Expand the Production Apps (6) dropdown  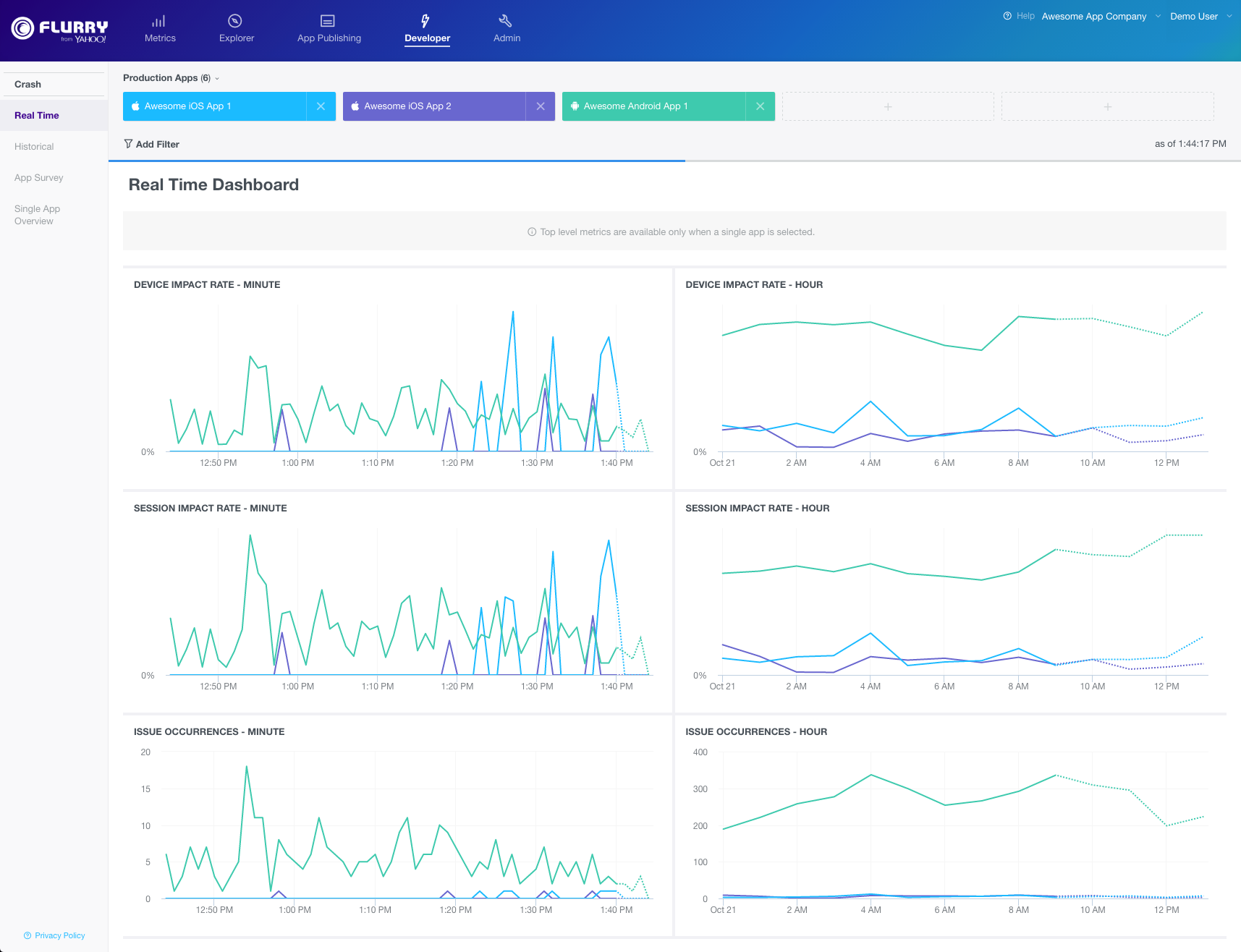[171, 78]
